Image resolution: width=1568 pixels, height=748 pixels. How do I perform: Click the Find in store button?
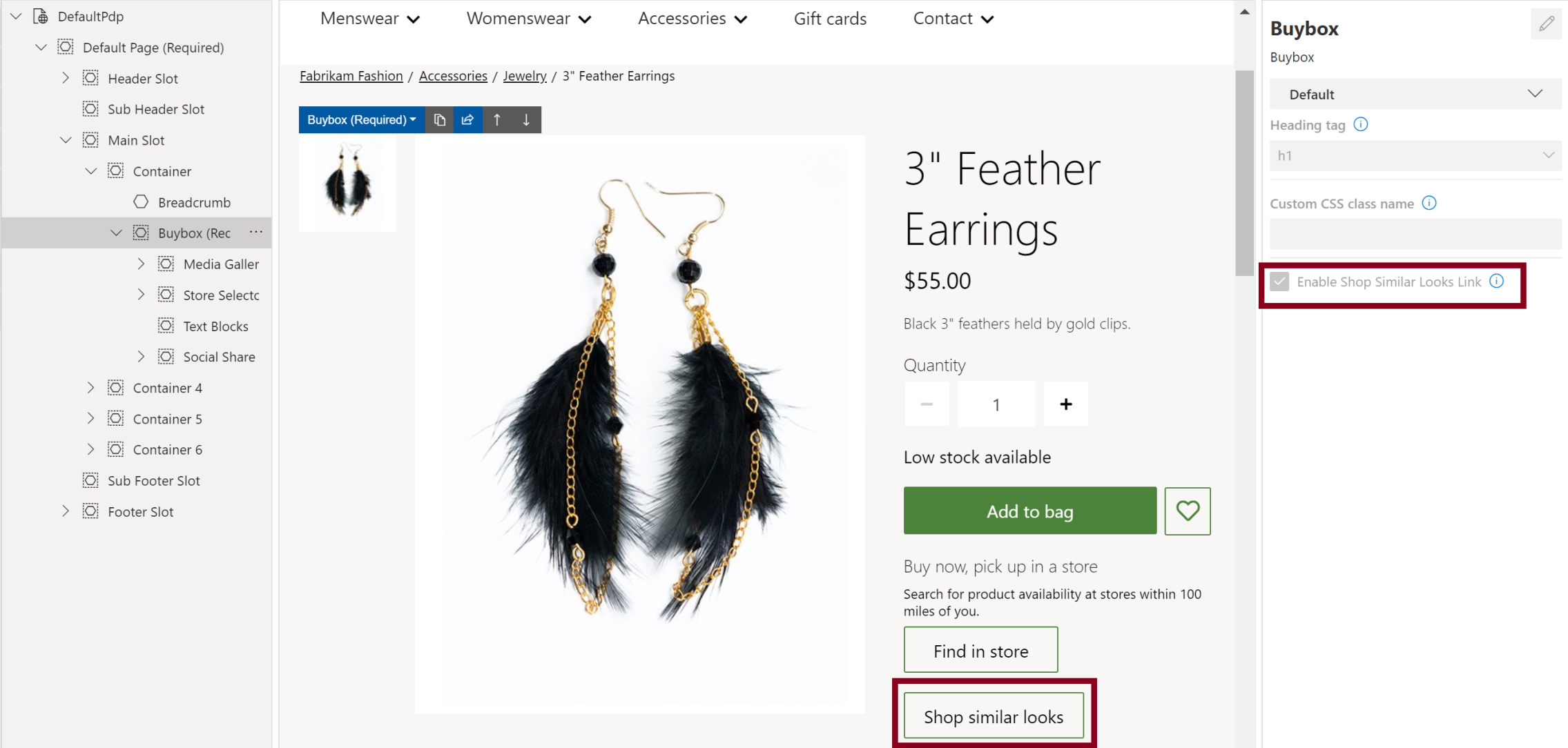981,651
